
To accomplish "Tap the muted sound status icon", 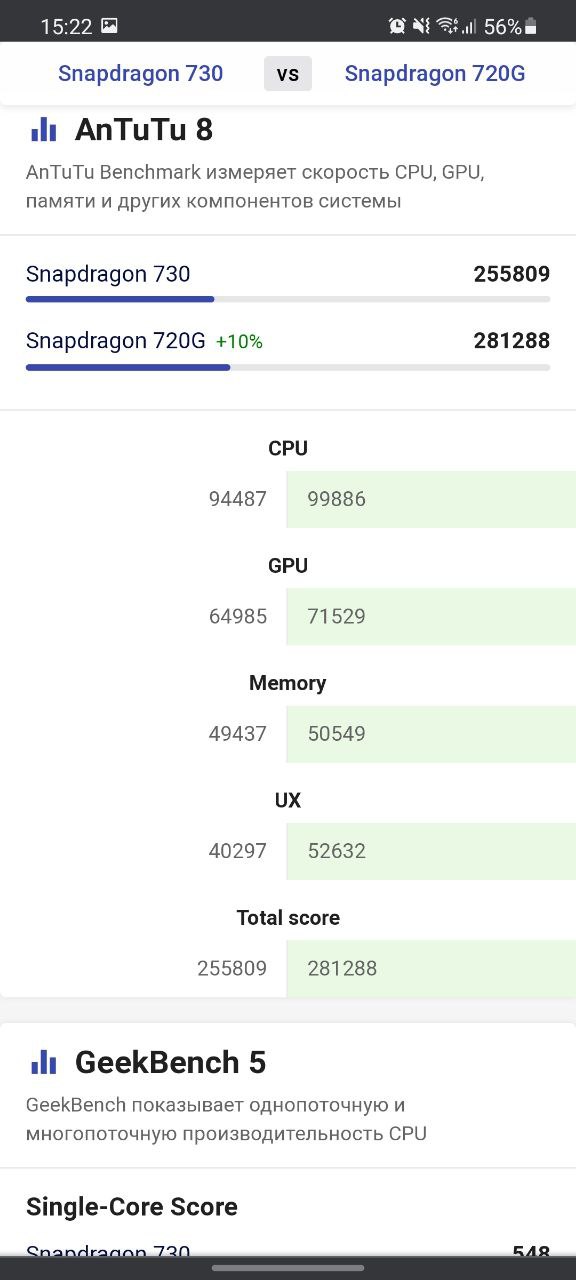I will 422,26.
